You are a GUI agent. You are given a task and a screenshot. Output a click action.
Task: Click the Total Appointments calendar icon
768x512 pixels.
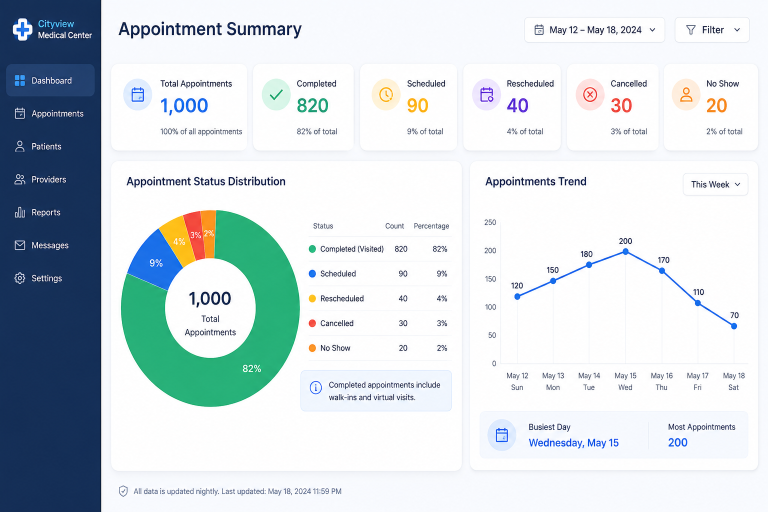(x=138, y=95)
